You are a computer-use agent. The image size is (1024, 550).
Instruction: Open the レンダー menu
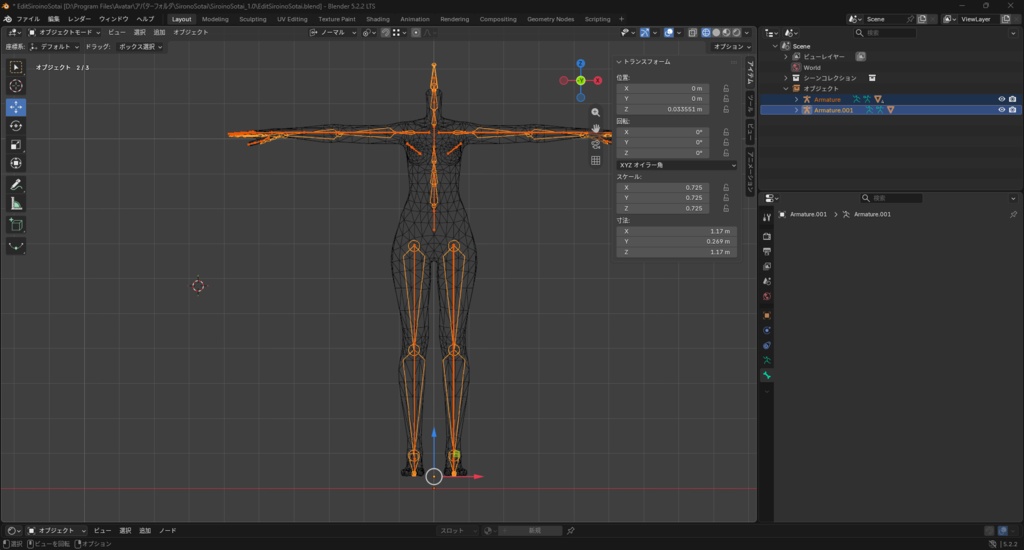(79, 19)
